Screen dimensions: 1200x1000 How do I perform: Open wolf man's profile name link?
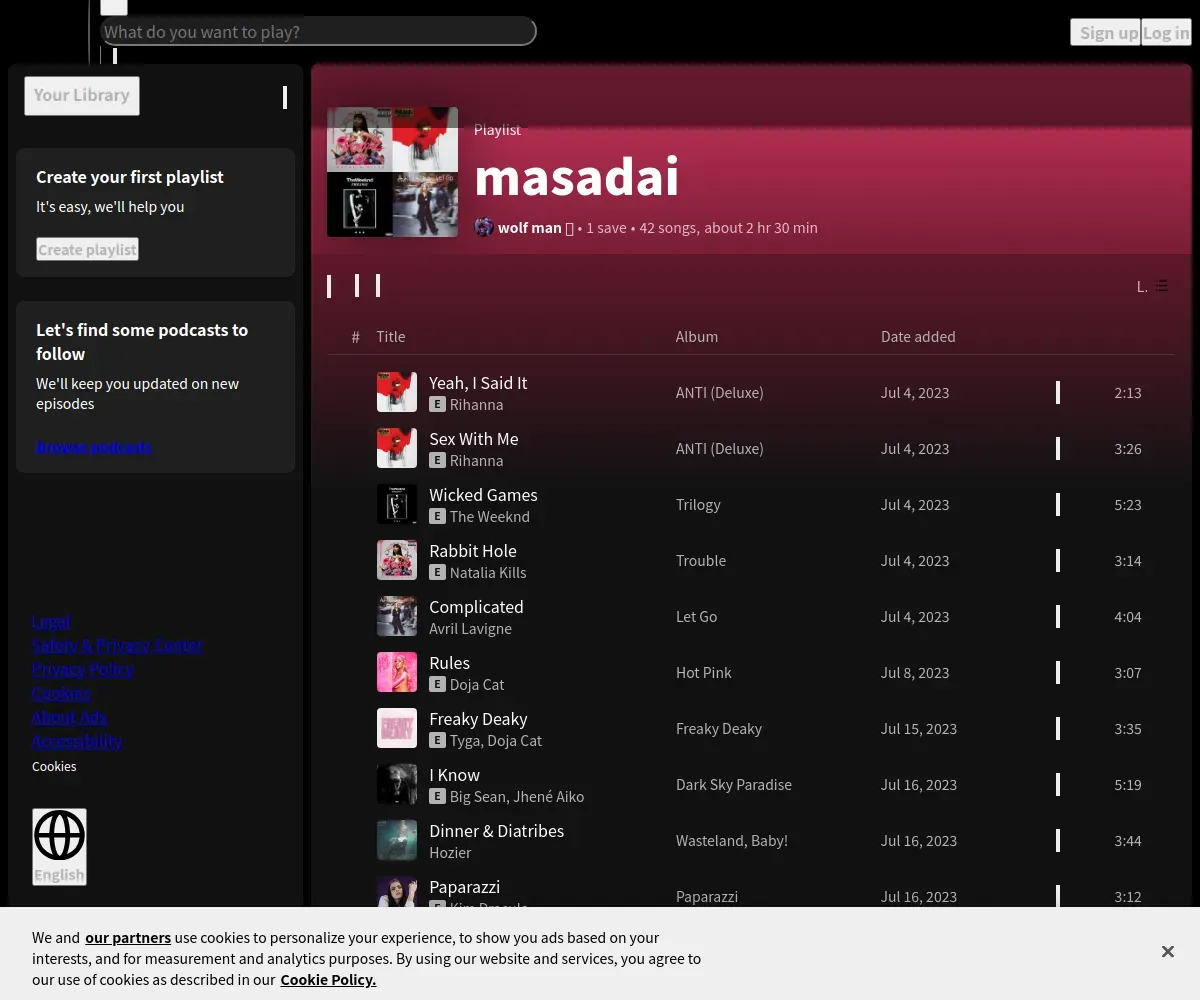530,227
